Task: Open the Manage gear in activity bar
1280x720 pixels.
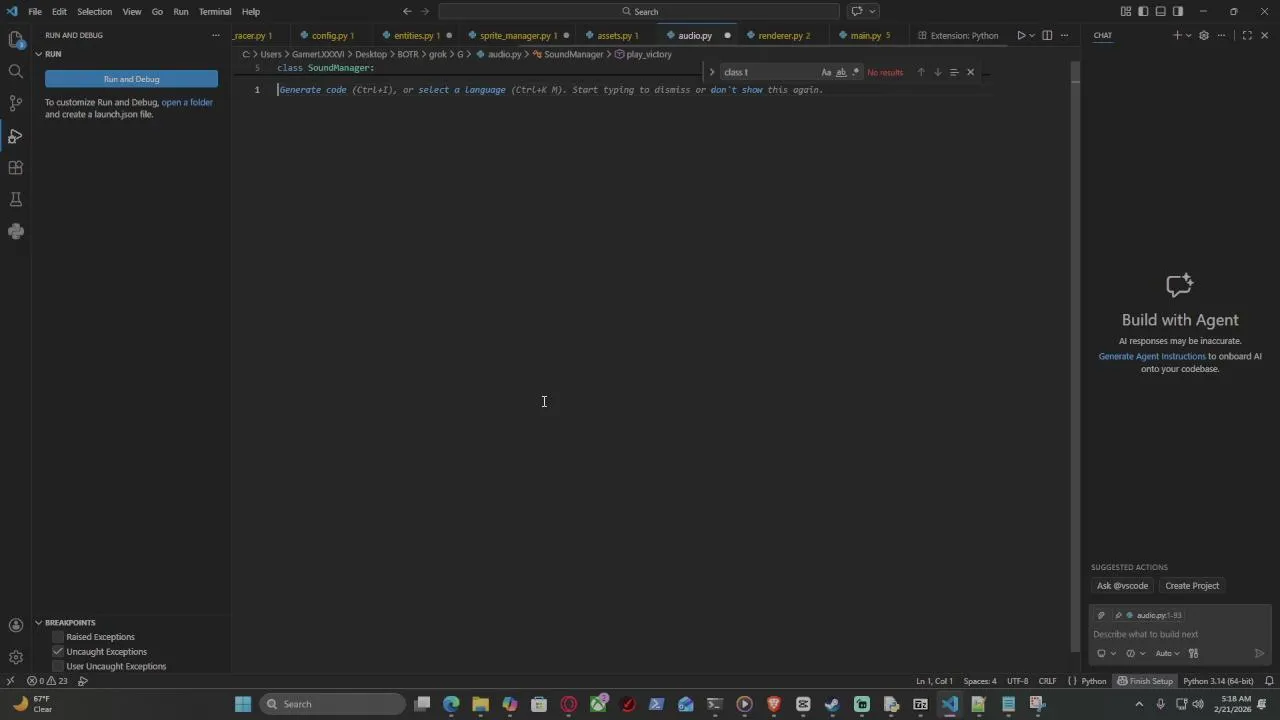Action: tap(16, 657)
